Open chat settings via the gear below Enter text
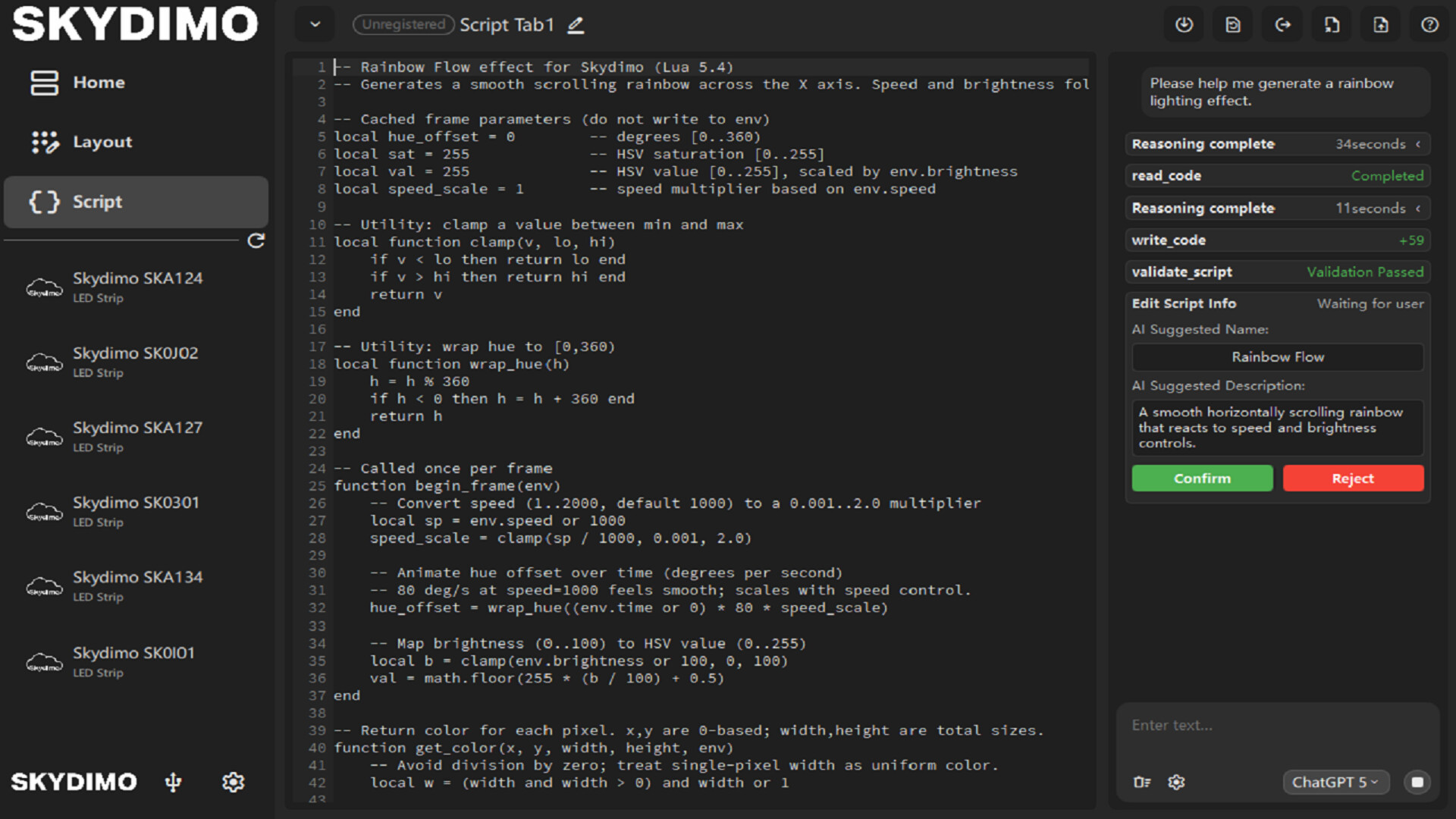The image size is (1456, 819). (x=1177, y=783)
